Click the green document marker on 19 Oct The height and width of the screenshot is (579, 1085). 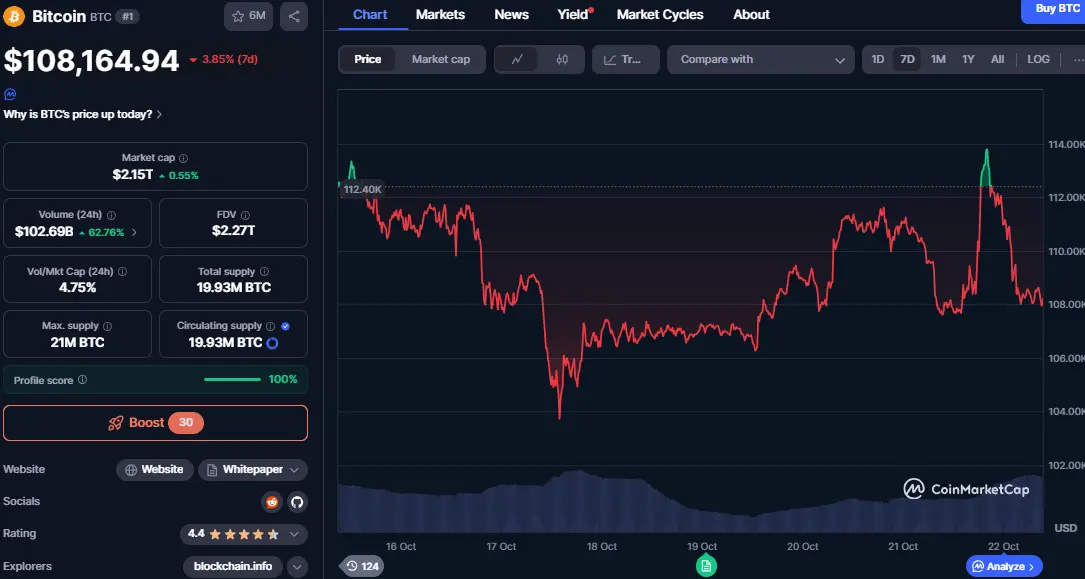(x=706, y=566)
